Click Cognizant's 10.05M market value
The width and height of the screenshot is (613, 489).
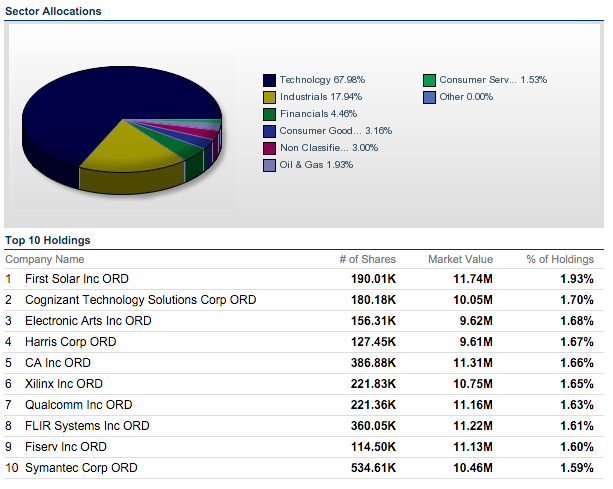click(473, 300)
